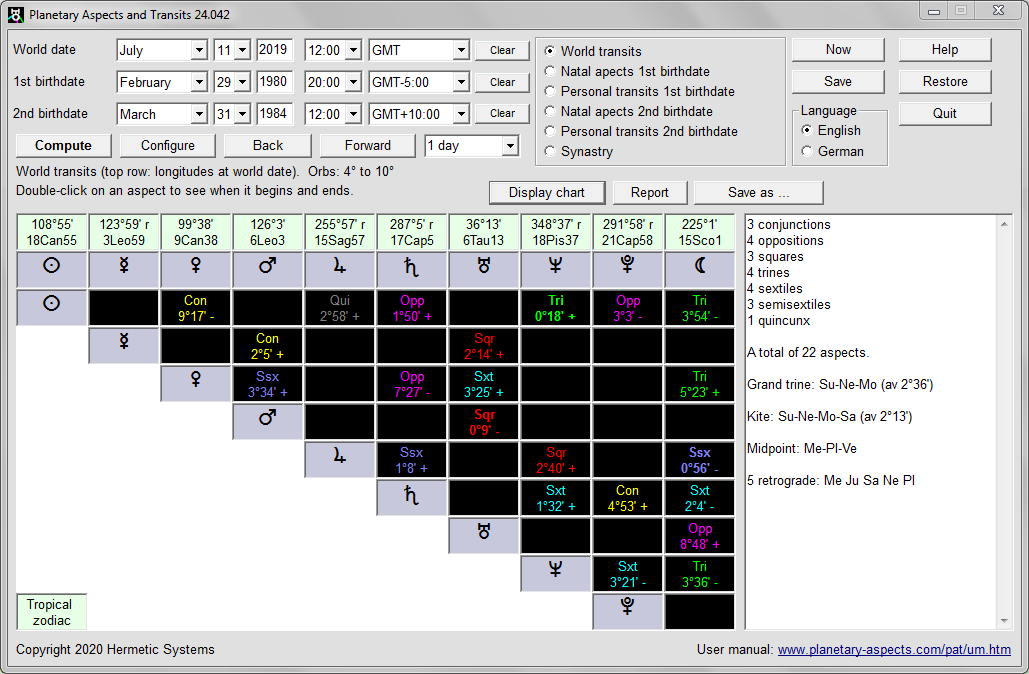Click the Moon symbol at the row's end
The image size is (1029, 674).
click(x=699, y=269)
